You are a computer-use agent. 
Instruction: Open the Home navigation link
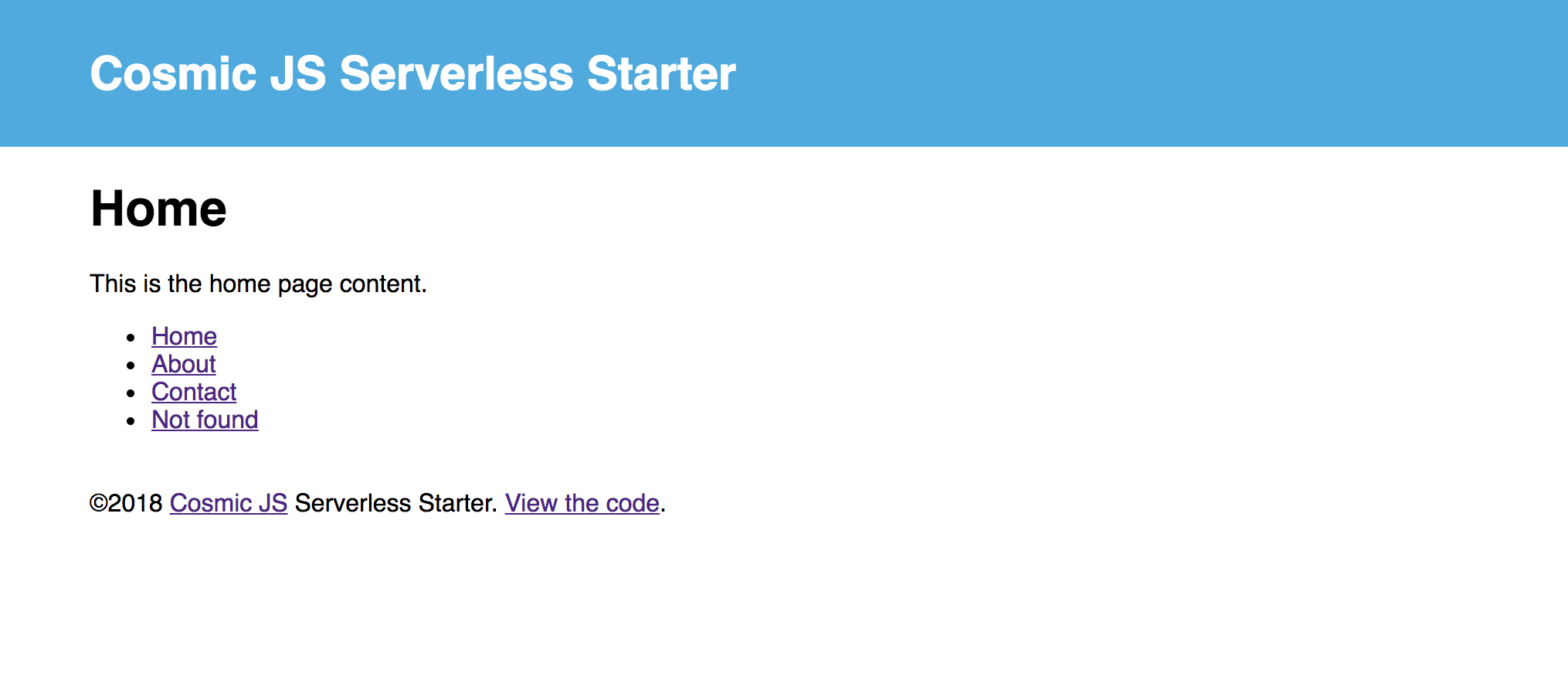(184, 336)
